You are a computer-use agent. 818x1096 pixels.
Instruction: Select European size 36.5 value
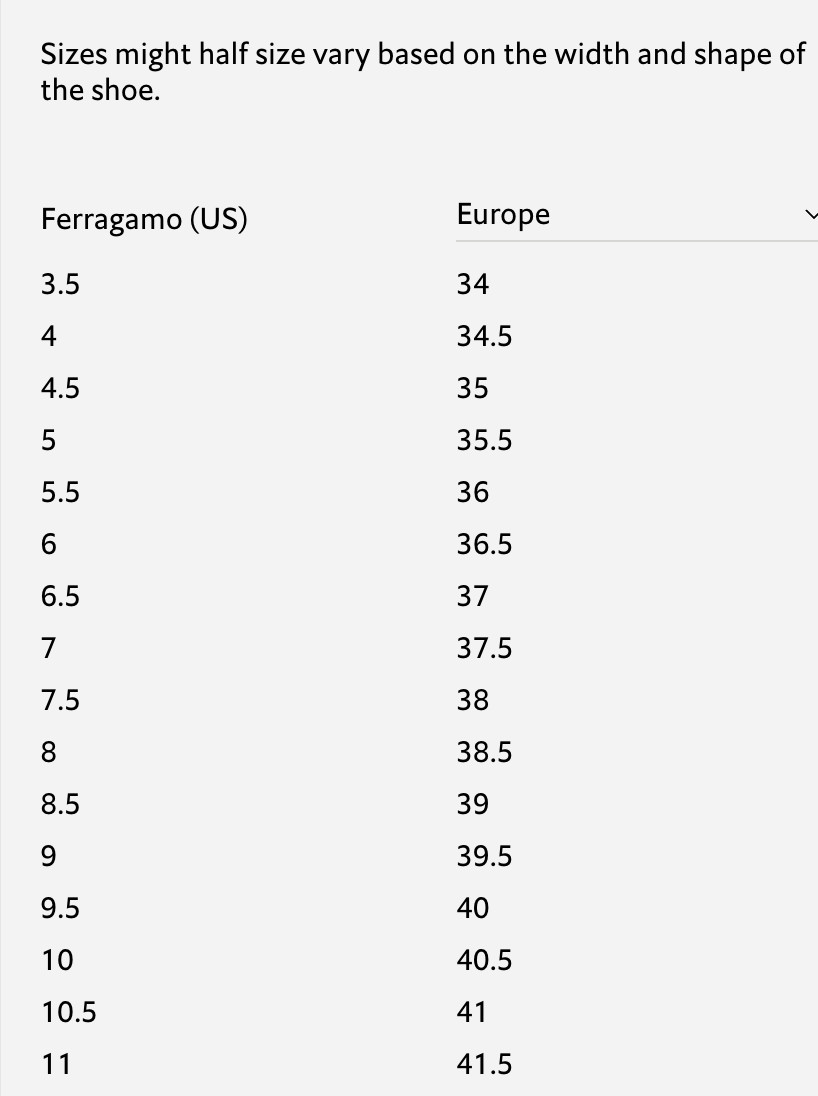tap(485, 545)
